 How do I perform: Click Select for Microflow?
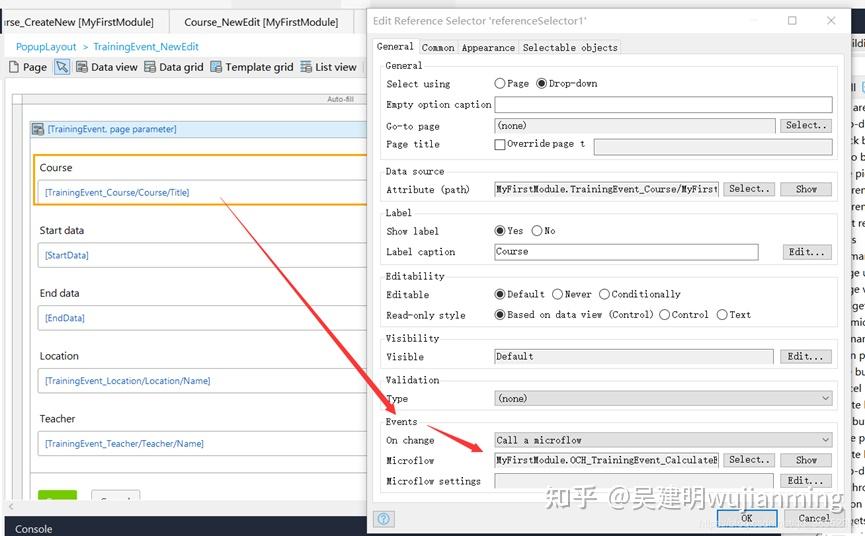(749, 459)
